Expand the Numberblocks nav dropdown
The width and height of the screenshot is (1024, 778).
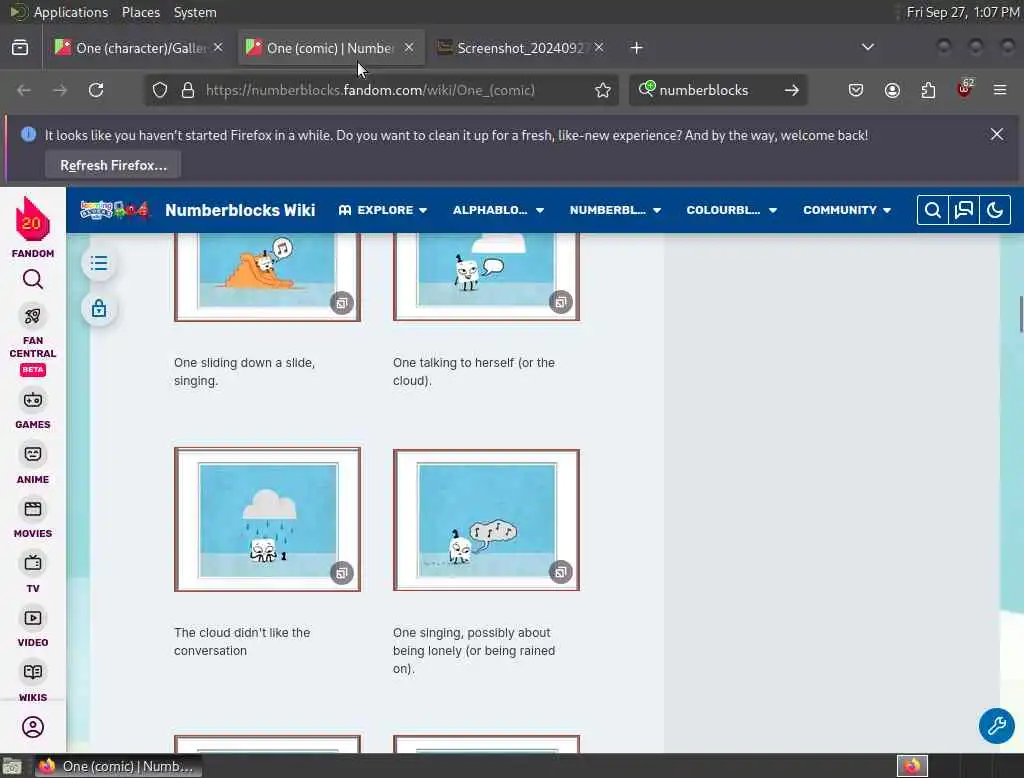click(x=615, y=210)
